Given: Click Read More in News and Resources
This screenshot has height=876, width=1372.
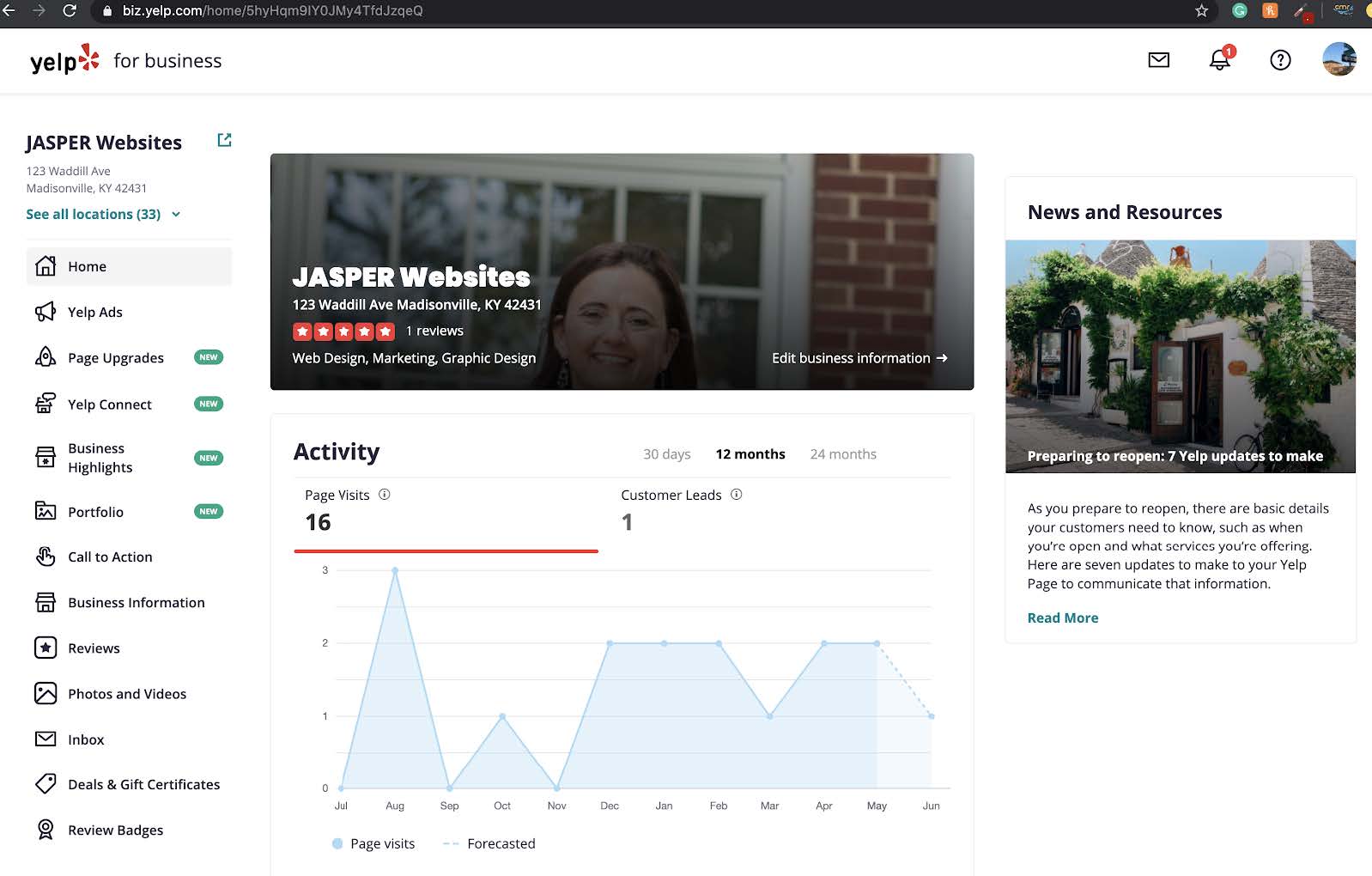Looking at the screenshot, I should pyautogui.click(x=1062, y=618).
